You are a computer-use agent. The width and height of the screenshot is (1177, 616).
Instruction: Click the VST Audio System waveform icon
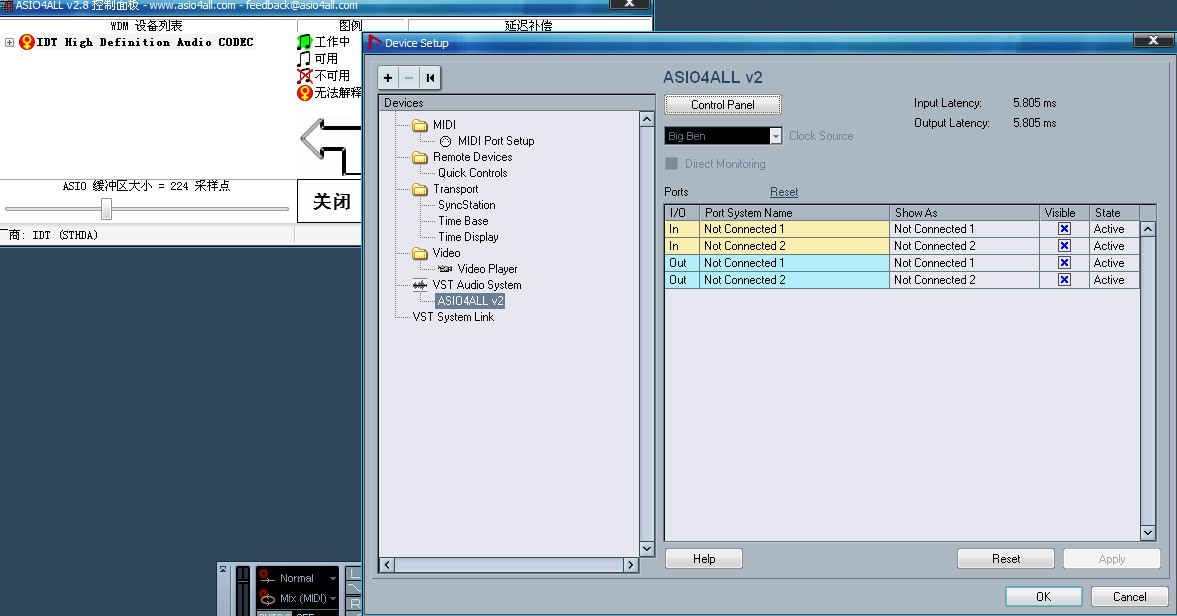click(x=420, y=285)
